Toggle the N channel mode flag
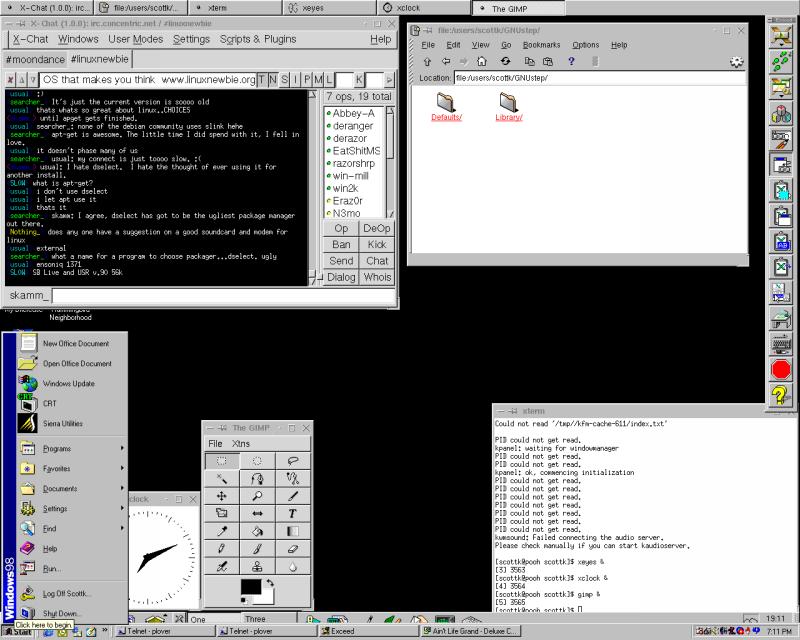 (273, 79)
